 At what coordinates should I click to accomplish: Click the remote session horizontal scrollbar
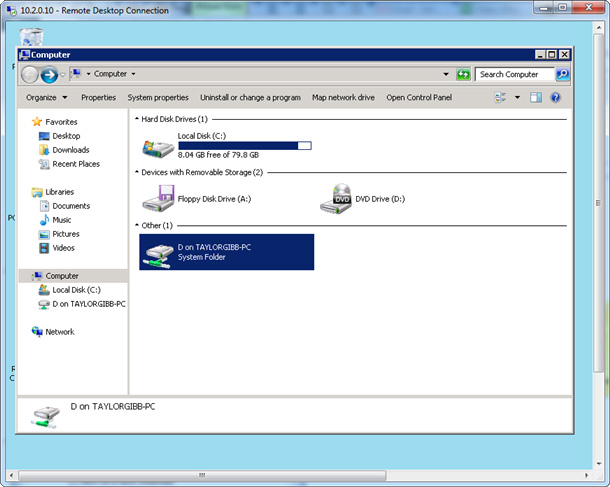pos(202,475)
